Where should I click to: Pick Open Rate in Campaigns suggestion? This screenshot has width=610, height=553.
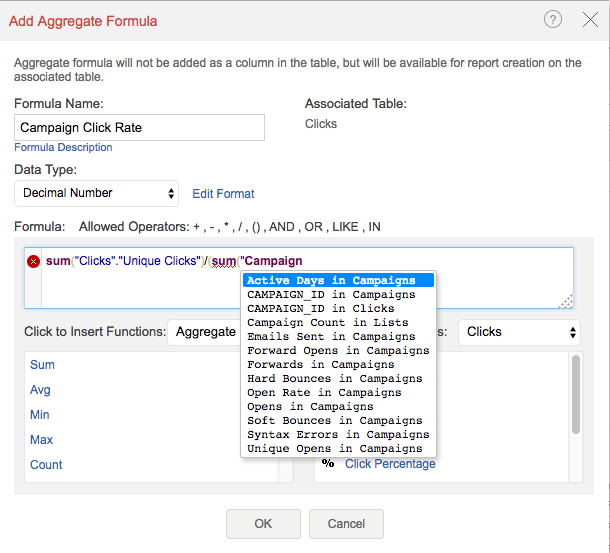(x=324, y=393)
